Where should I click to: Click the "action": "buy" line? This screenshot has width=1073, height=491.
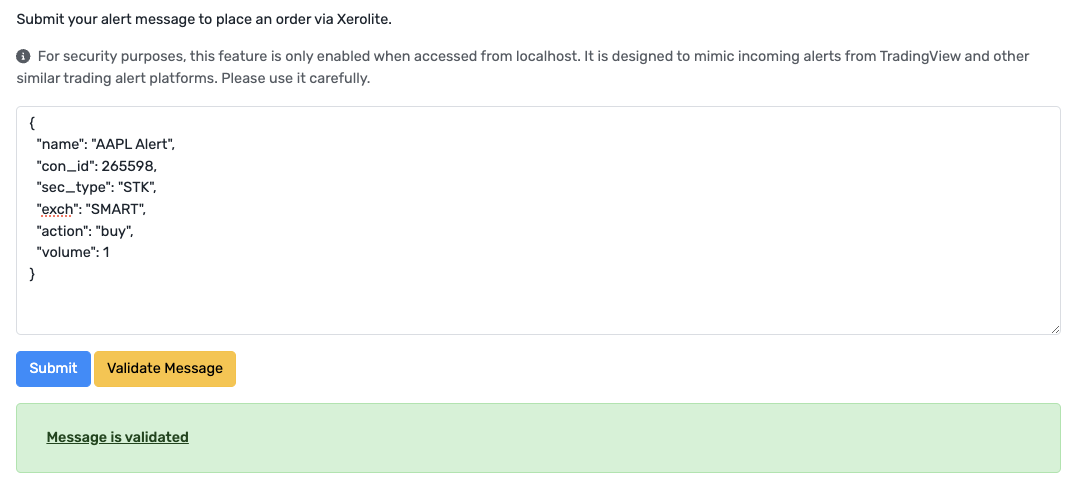coord(85,230)
